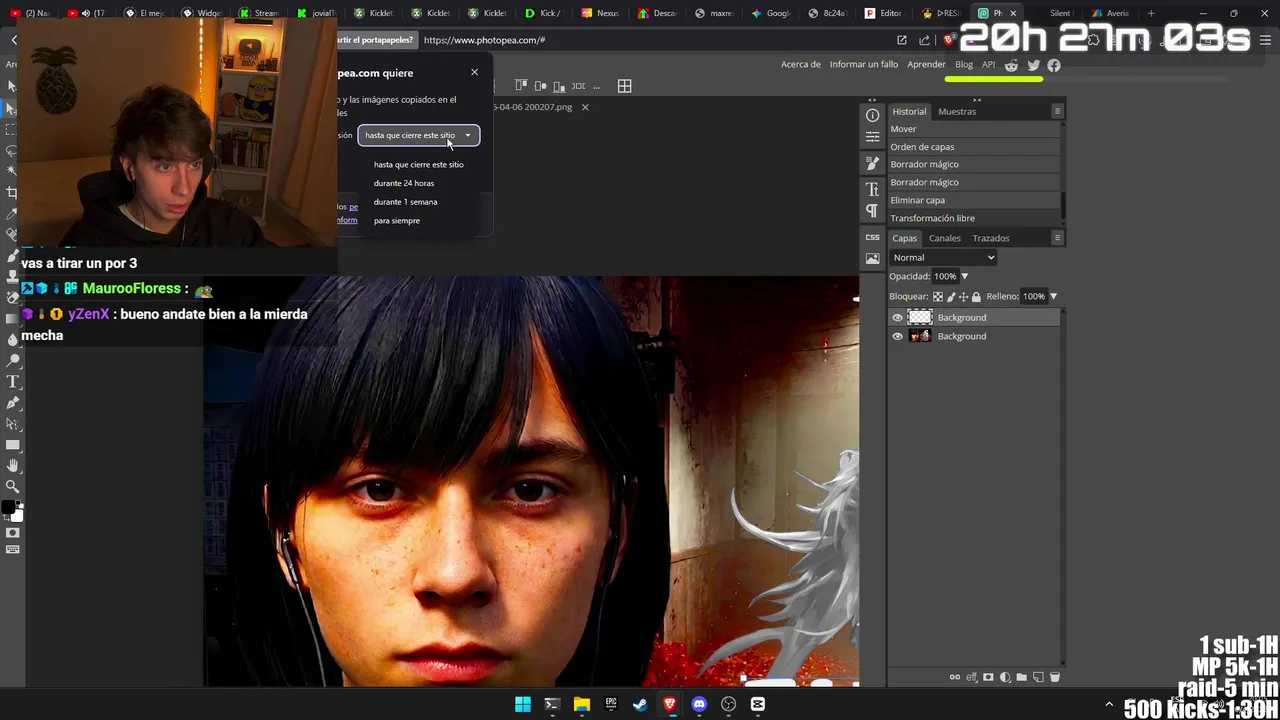The height and width of the screenshot is (720, 1280).
Task: Collapse the side icon column arrows
Action: click(x=872, y=100)
